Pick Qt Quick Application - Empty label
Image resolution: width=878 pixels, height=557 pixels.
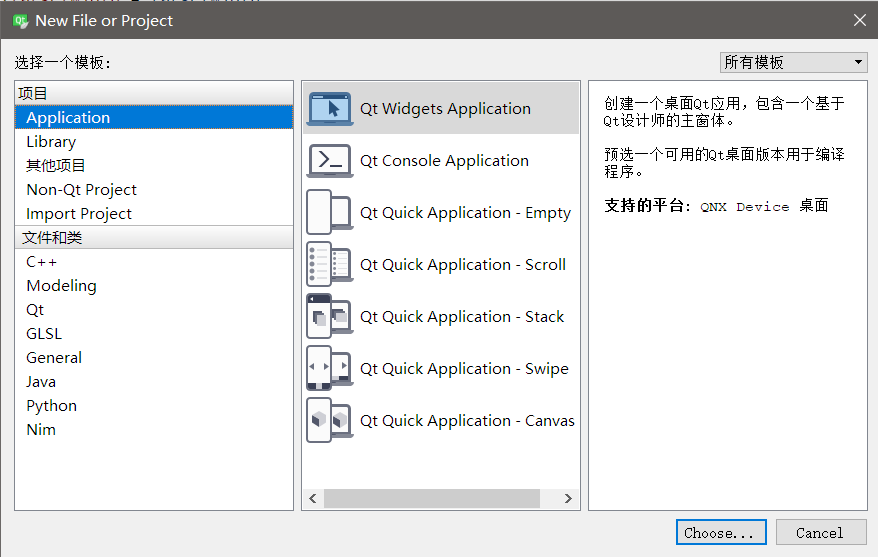(x=465, y=213)
